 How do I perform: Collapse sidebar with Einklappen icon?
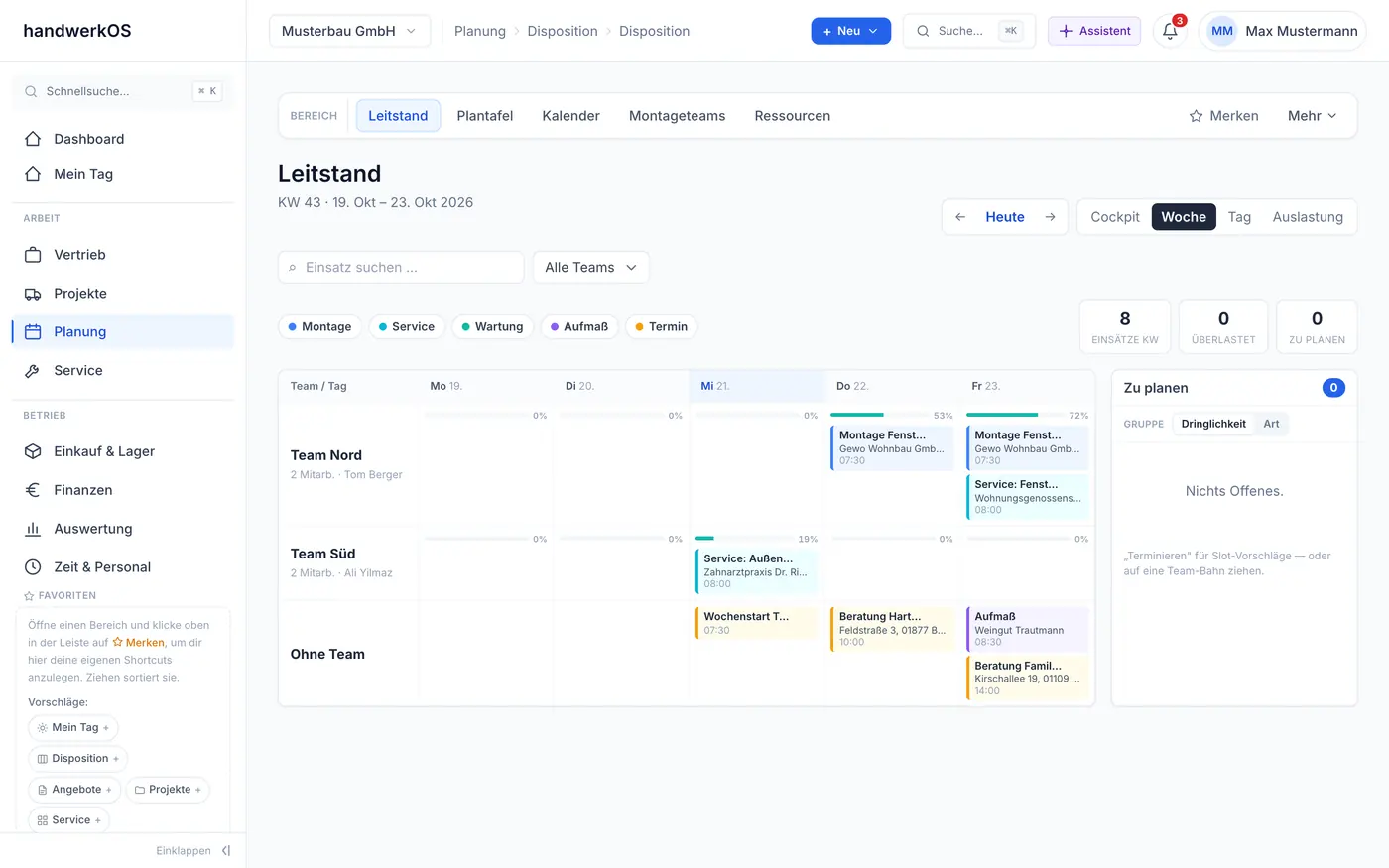[226, 851]
